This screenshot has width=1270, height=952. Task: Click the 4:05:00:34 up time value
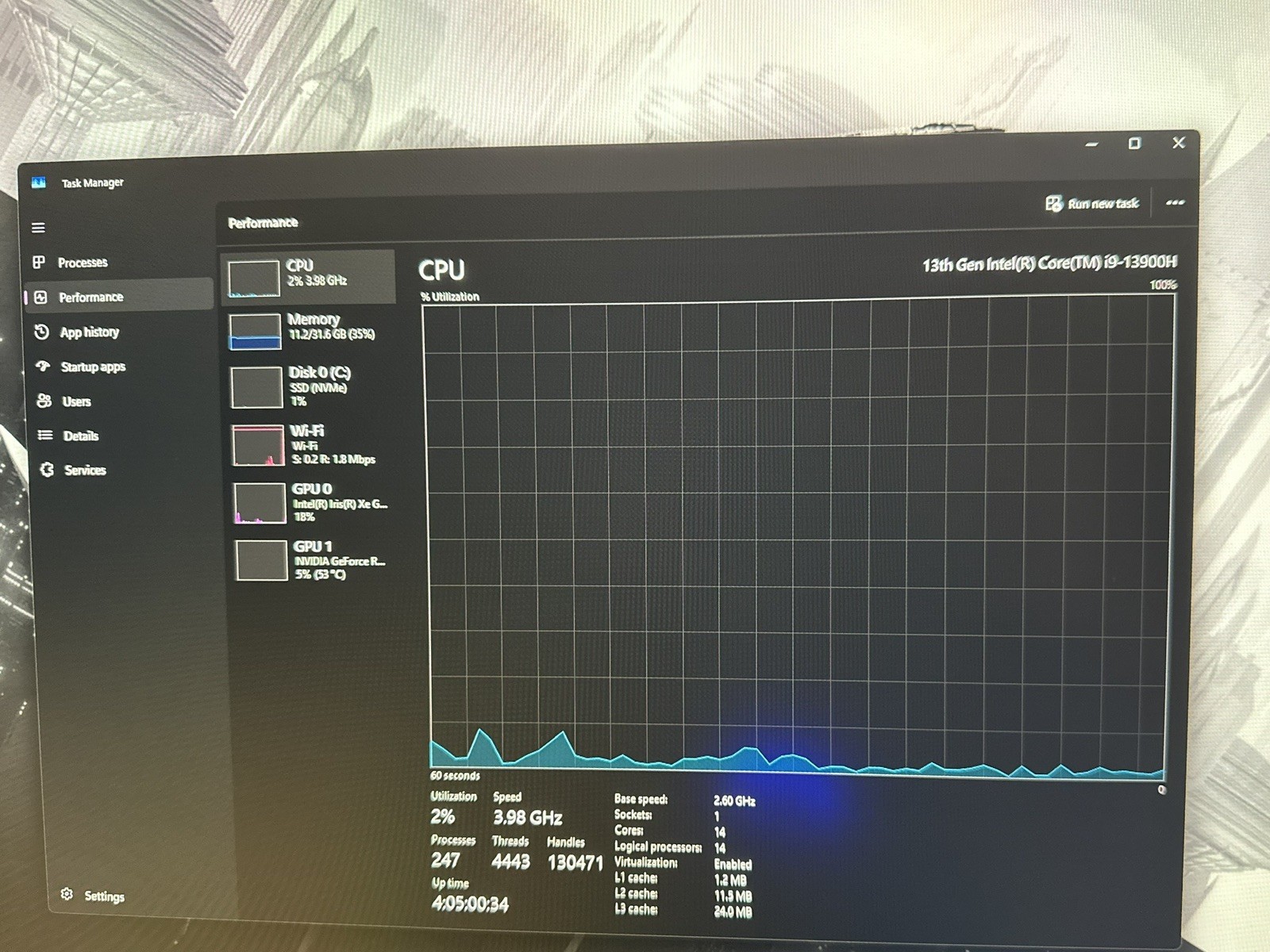click(x=470, y=904)
